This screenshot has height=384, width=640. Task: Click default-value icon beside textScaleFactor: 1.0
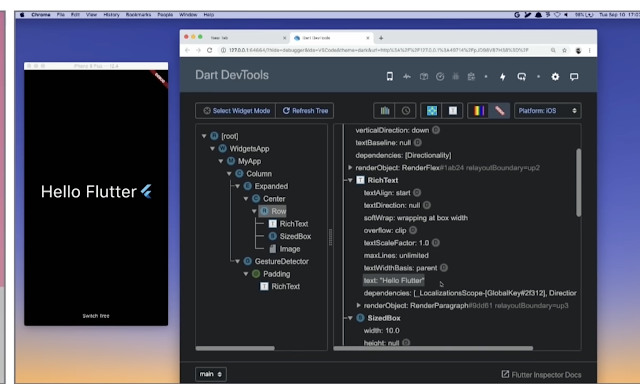(436, 243)
